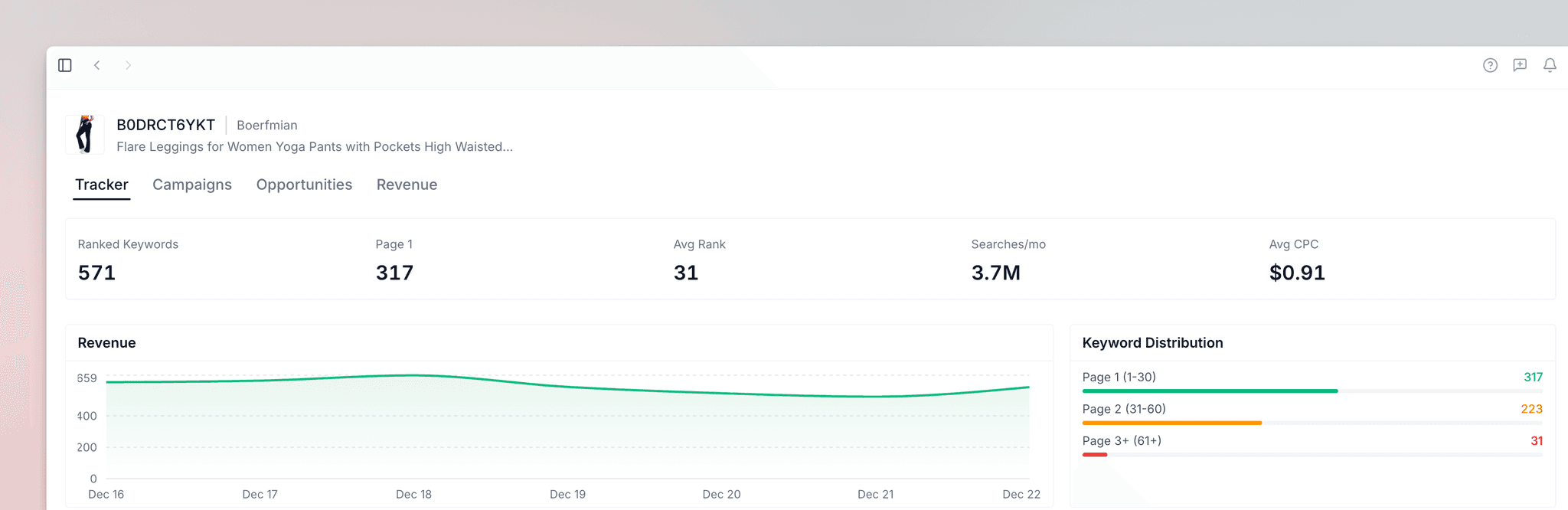Click the Ranked Keywords 571 stat
Screen dimensions: 1568x510
[97, 273]
